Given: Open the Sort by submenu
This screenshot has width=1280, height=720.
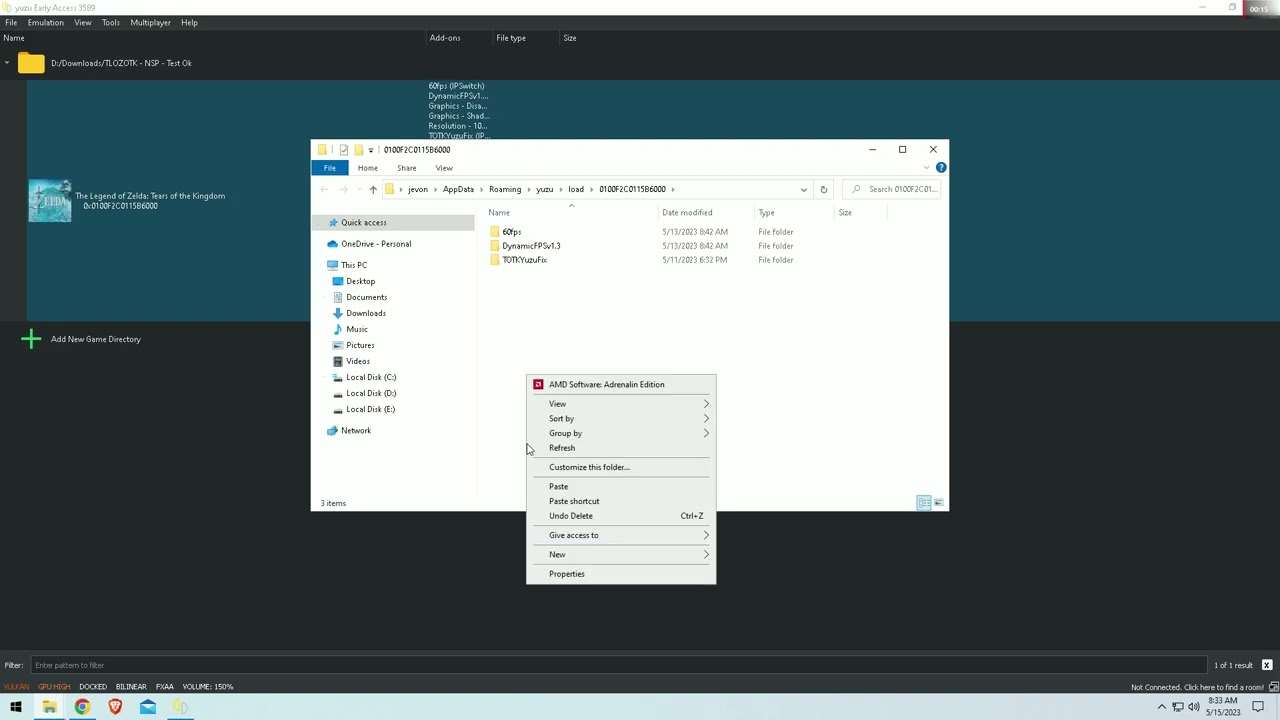Looking at the screenshot, I should pyautogui.click(x=621, y=418).
